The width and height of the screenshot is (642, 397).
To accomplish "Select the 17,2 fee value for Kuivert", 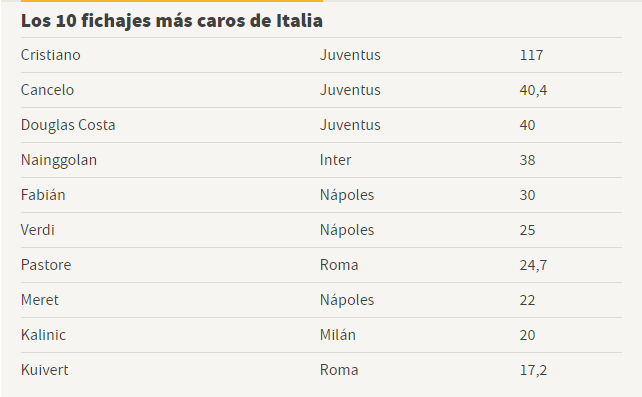I will [x=533, y=370].
